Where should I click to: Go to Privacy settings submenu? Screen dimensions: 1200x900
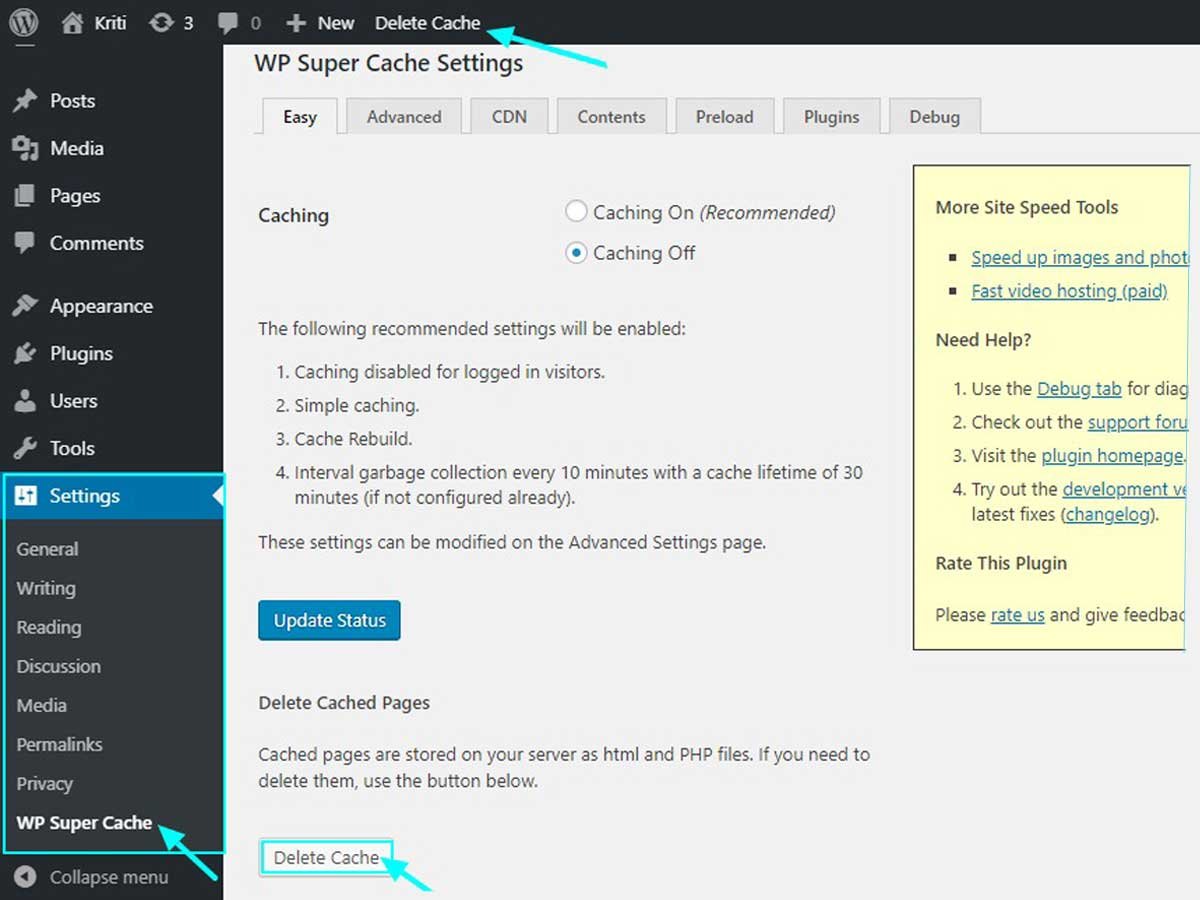(45, 784)
